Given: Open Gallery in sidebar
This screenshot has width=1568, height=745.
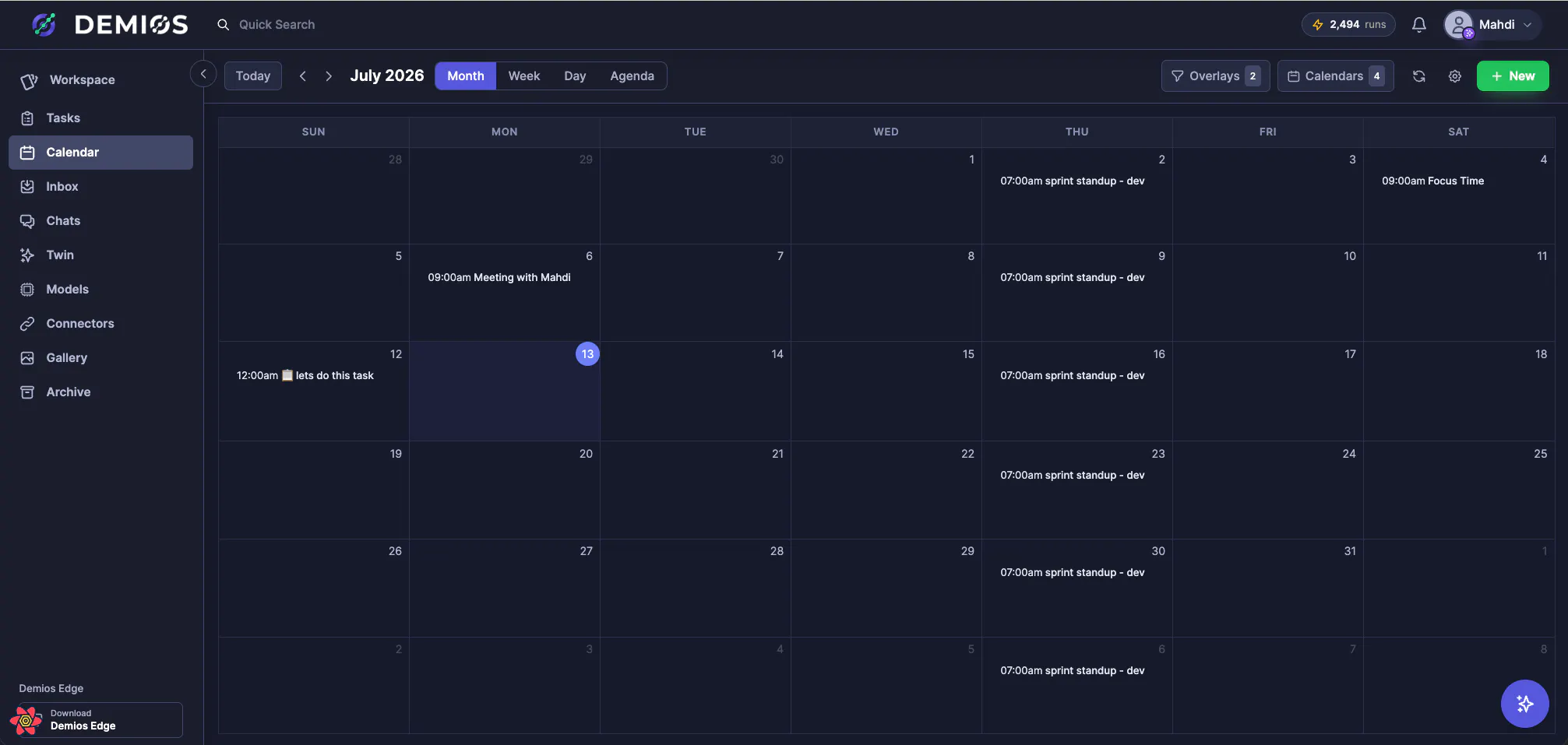Looking at the screenshot, I should (101, 358).
